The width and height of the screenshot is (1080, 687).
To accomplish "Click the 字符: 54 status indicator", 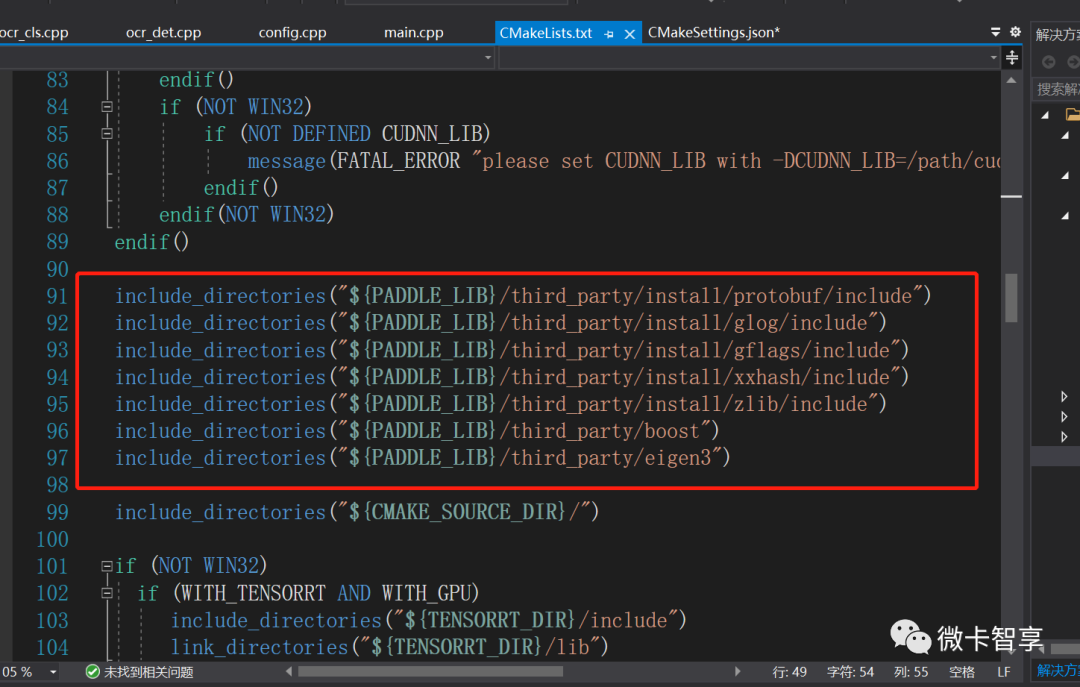I will tap(850, 672).
